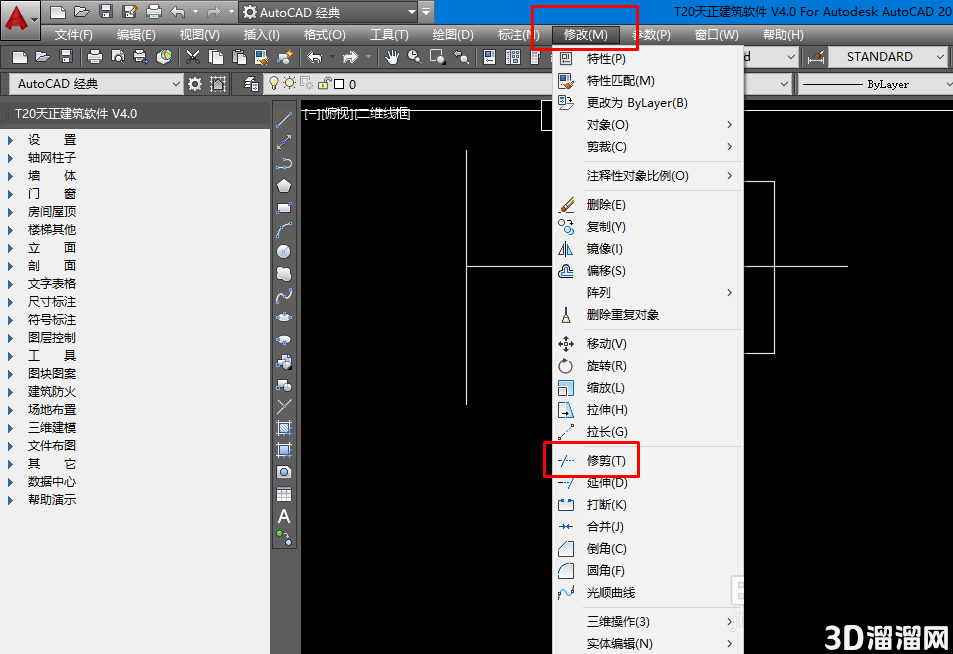Image resolution: width=953 pixels, height=654 pixels.
Task: Click the Cut scissors icon
Action: point(193,57)
